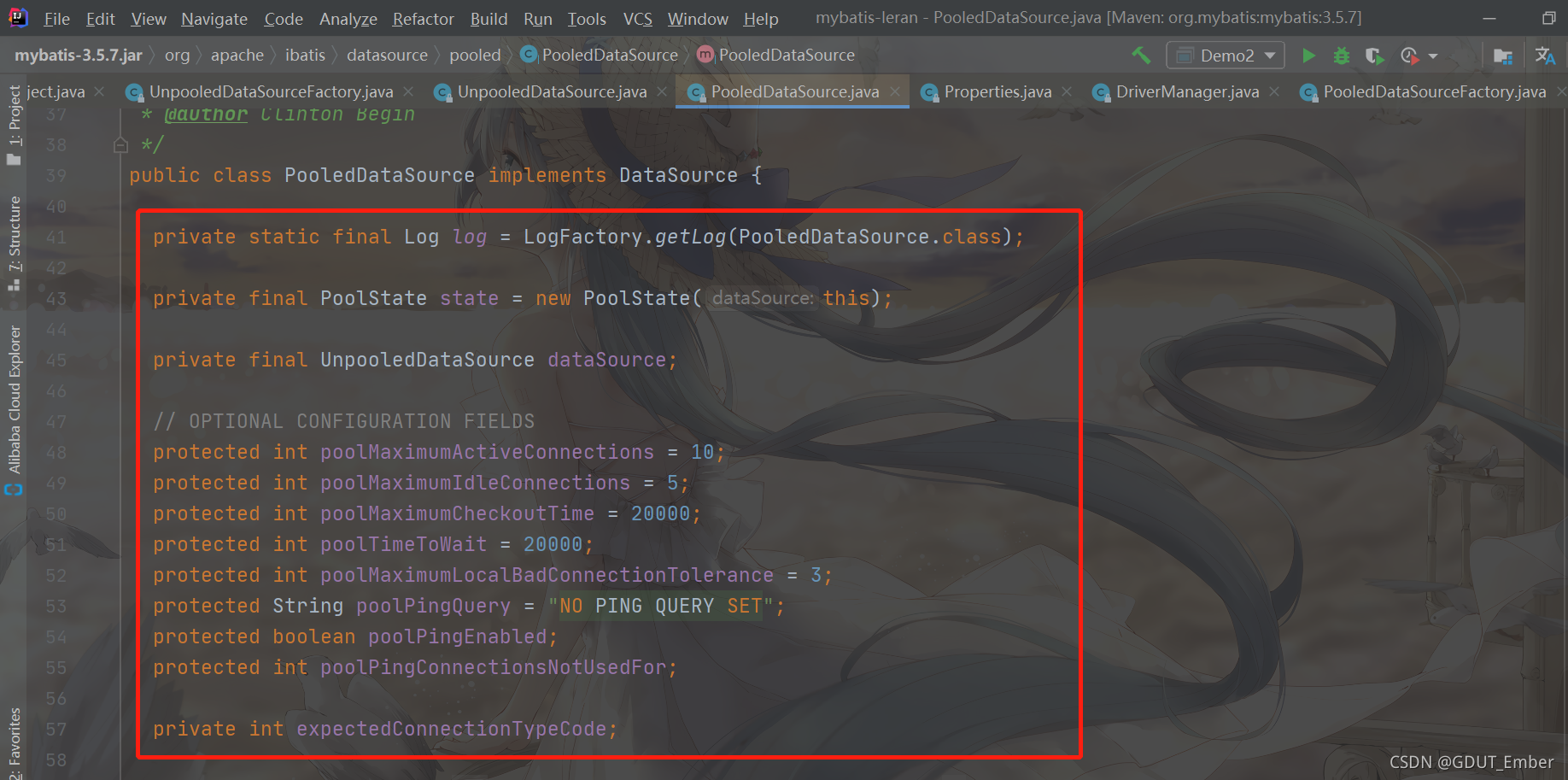Click the UnpooledDataSource type on line 45
This screenshot has width=1568, height=780.
(427, 360)
